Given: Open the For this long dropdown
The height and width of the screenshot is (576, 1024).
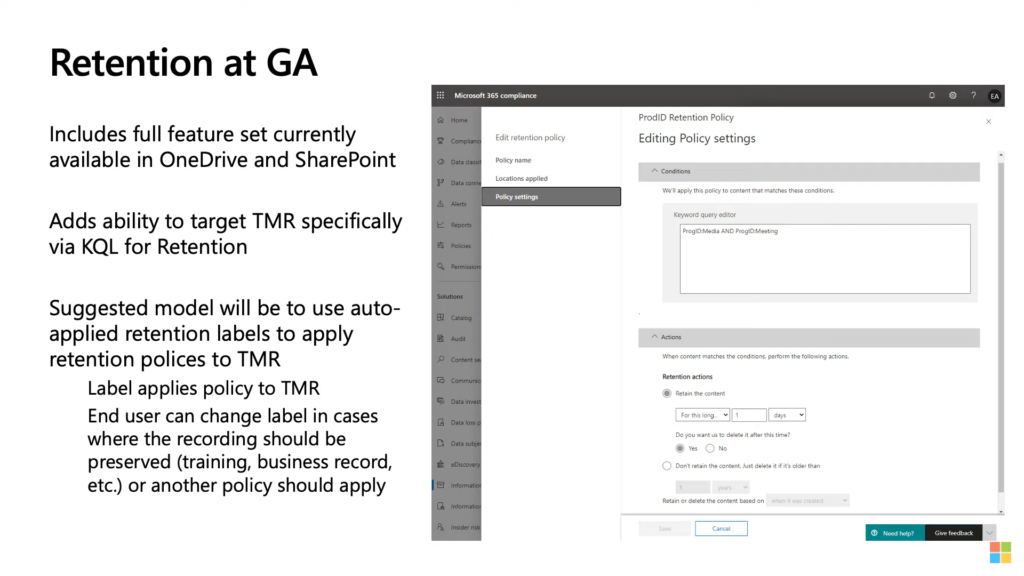Looking at the screenshot, I should (703, 415).
